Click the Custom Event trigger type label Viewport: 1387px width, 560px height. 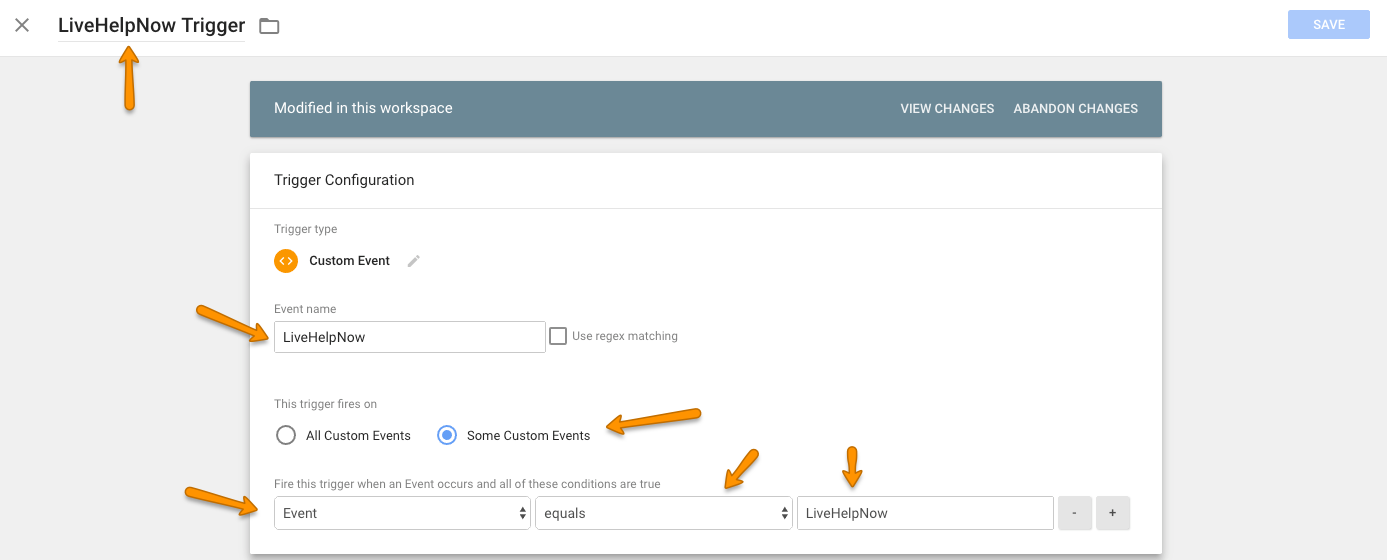point(349,261)
